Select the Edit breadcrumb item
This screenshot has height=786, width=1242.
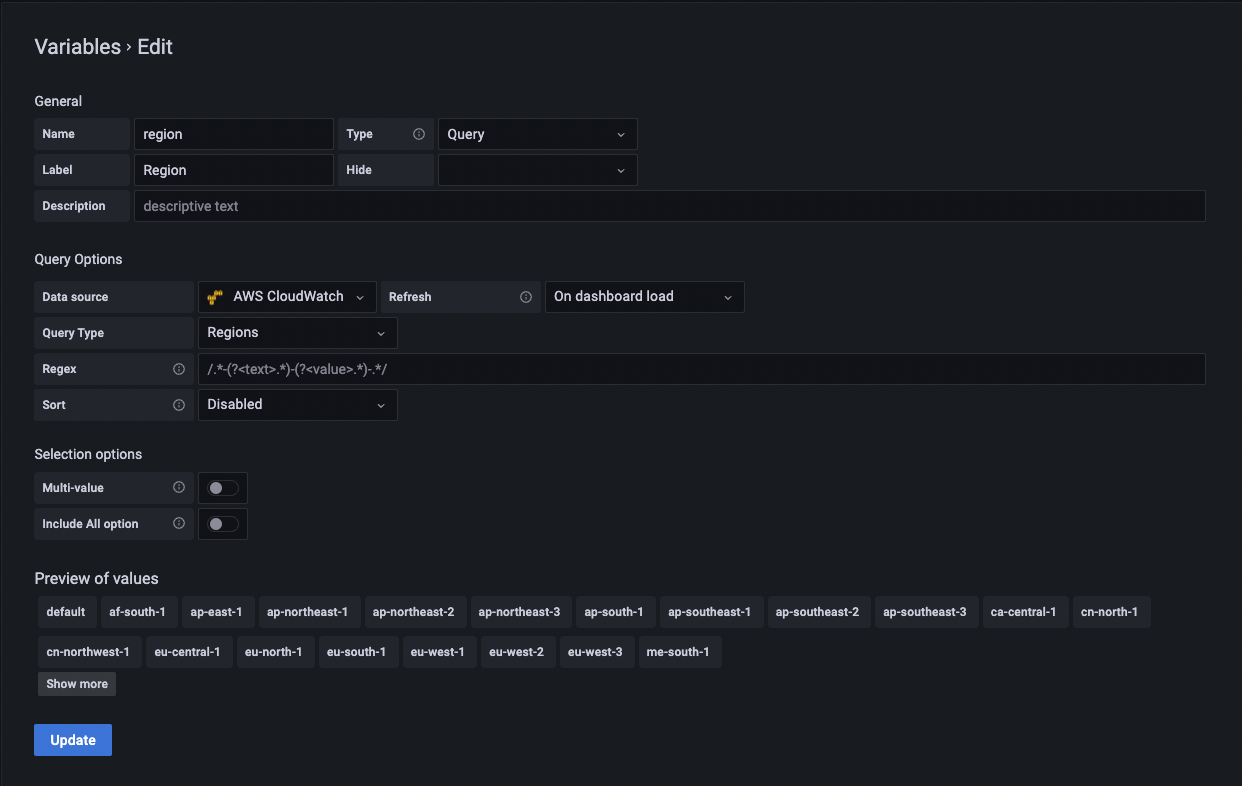pyautogui.click(x=155, y=46)
